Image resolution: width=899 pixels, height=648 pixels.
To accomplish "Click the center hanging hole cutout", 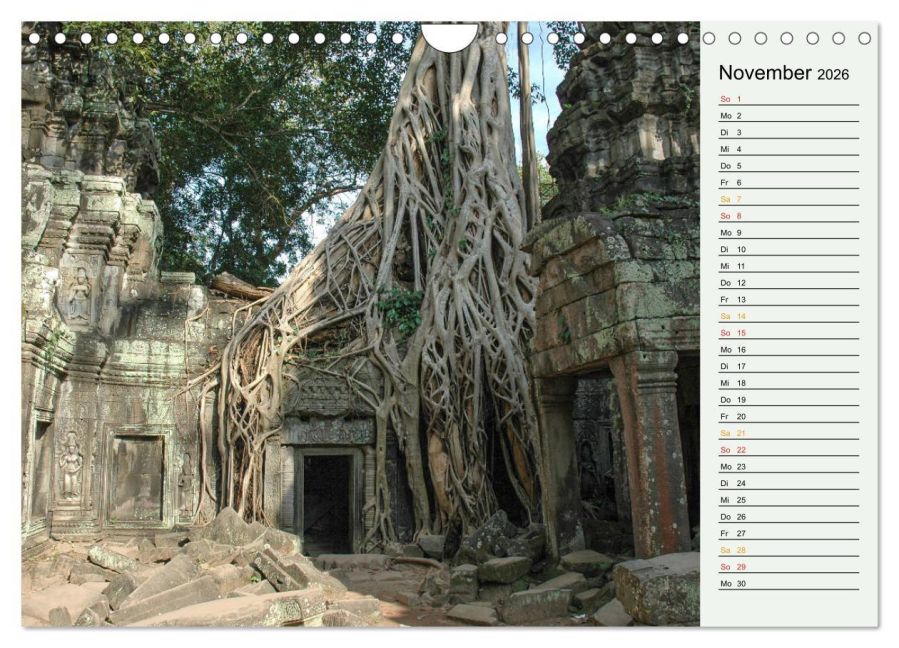I will (450, 36).
